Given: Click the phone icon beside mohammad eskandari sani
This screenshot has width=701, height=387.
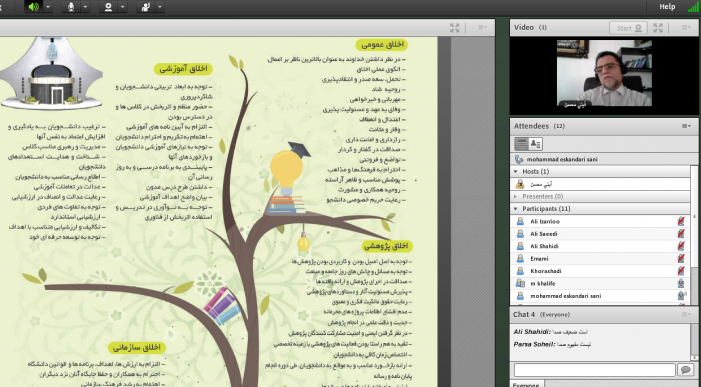Looking at the screenshot, I should (519, 159).
